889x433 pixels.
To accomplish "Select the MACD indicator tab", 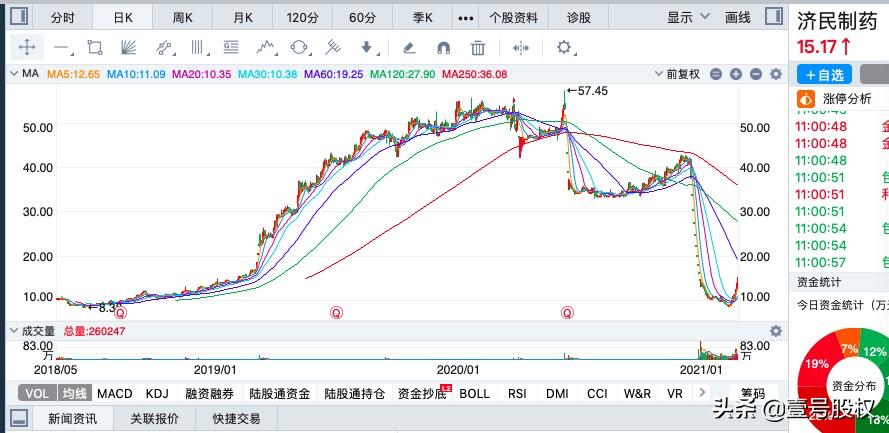I will click(115, 393).
